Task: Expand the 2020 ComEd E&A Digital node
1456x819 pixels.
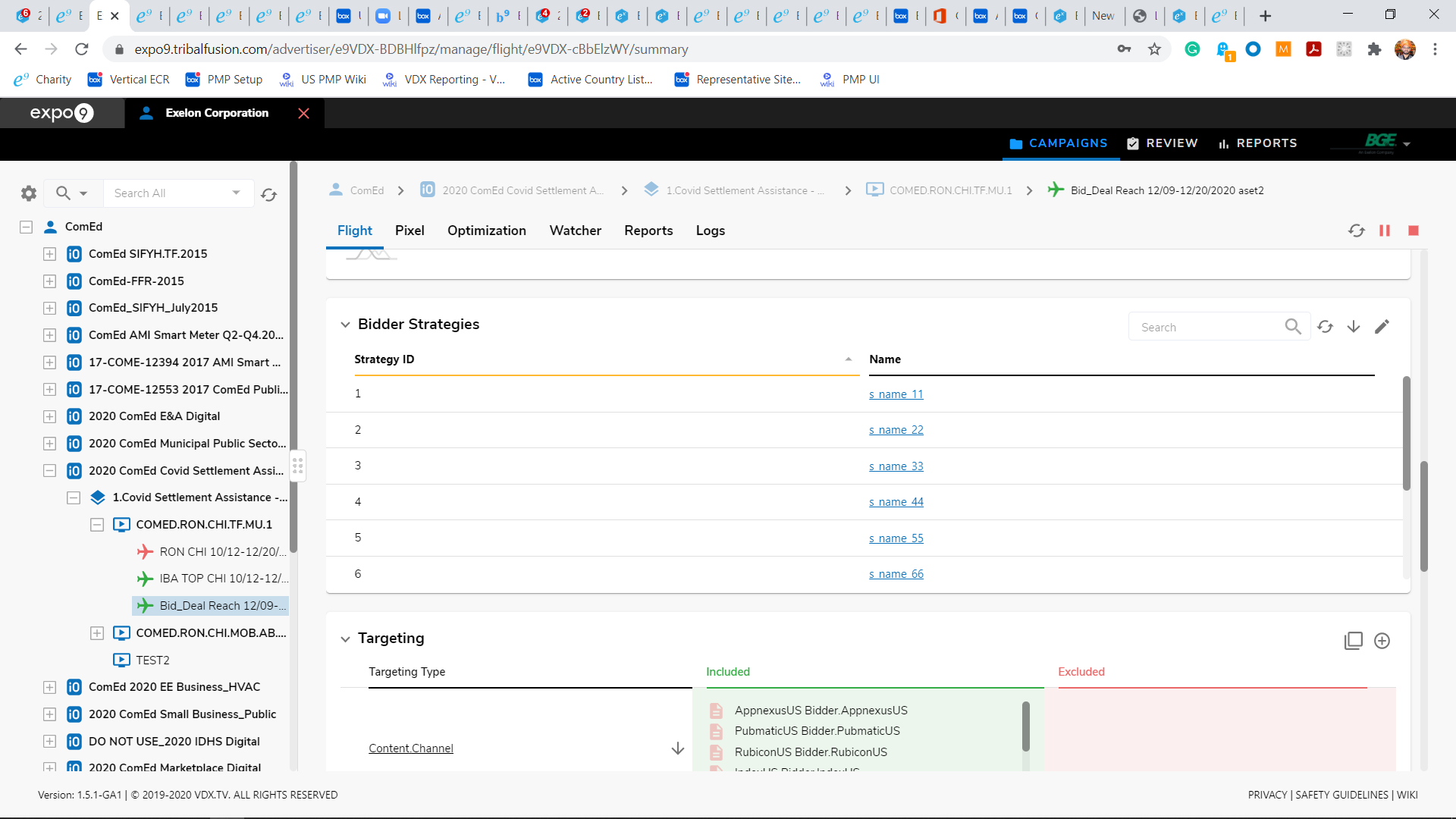Action: click(50, 416)
